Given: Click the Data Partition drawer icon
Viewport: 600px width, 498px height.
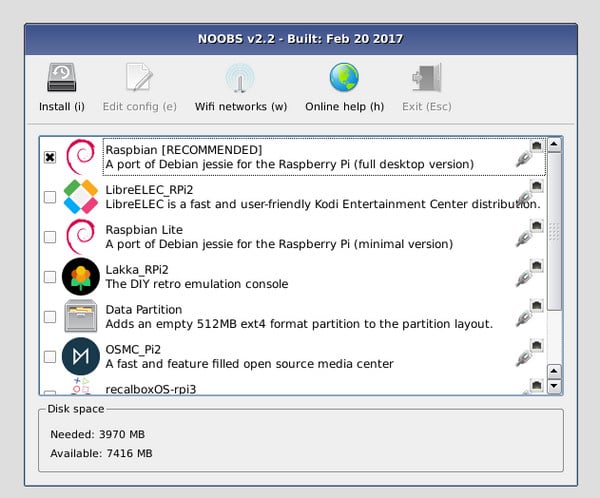Looking at the screenshot, I should coord(81,316).
